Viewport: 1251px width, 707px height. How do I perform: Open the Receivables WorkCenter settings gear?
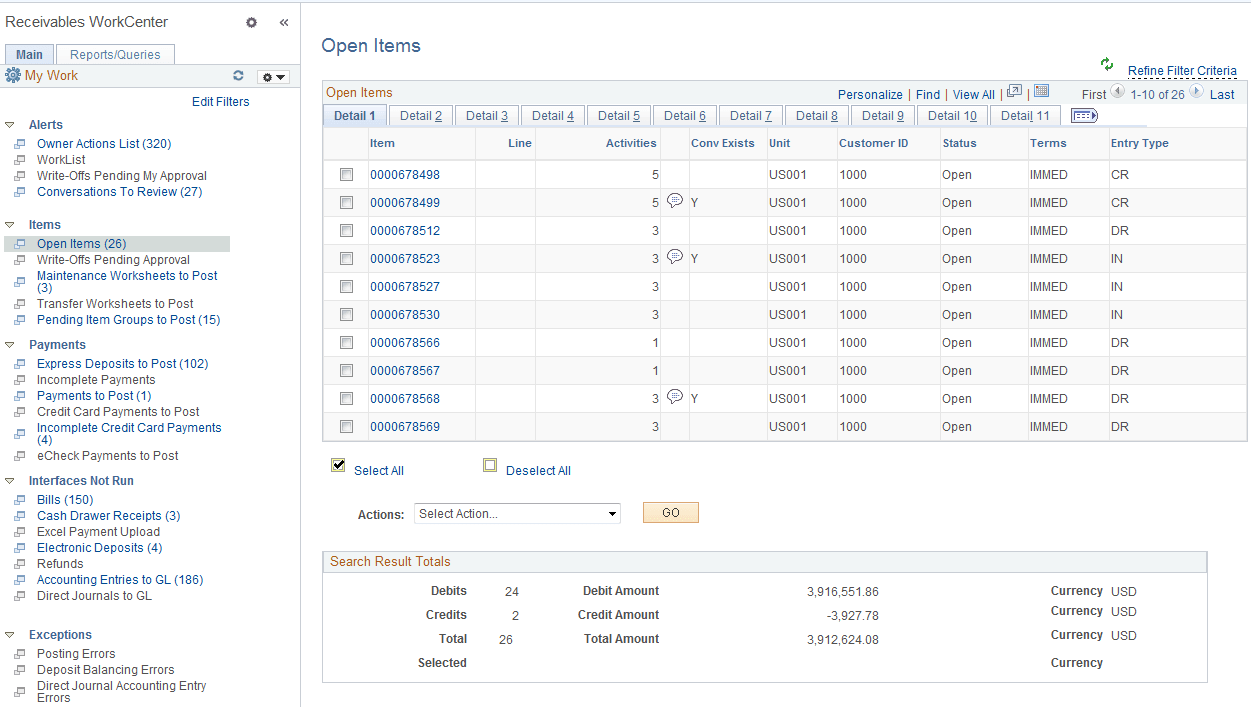pyautogui.click(x=251, y=22)
